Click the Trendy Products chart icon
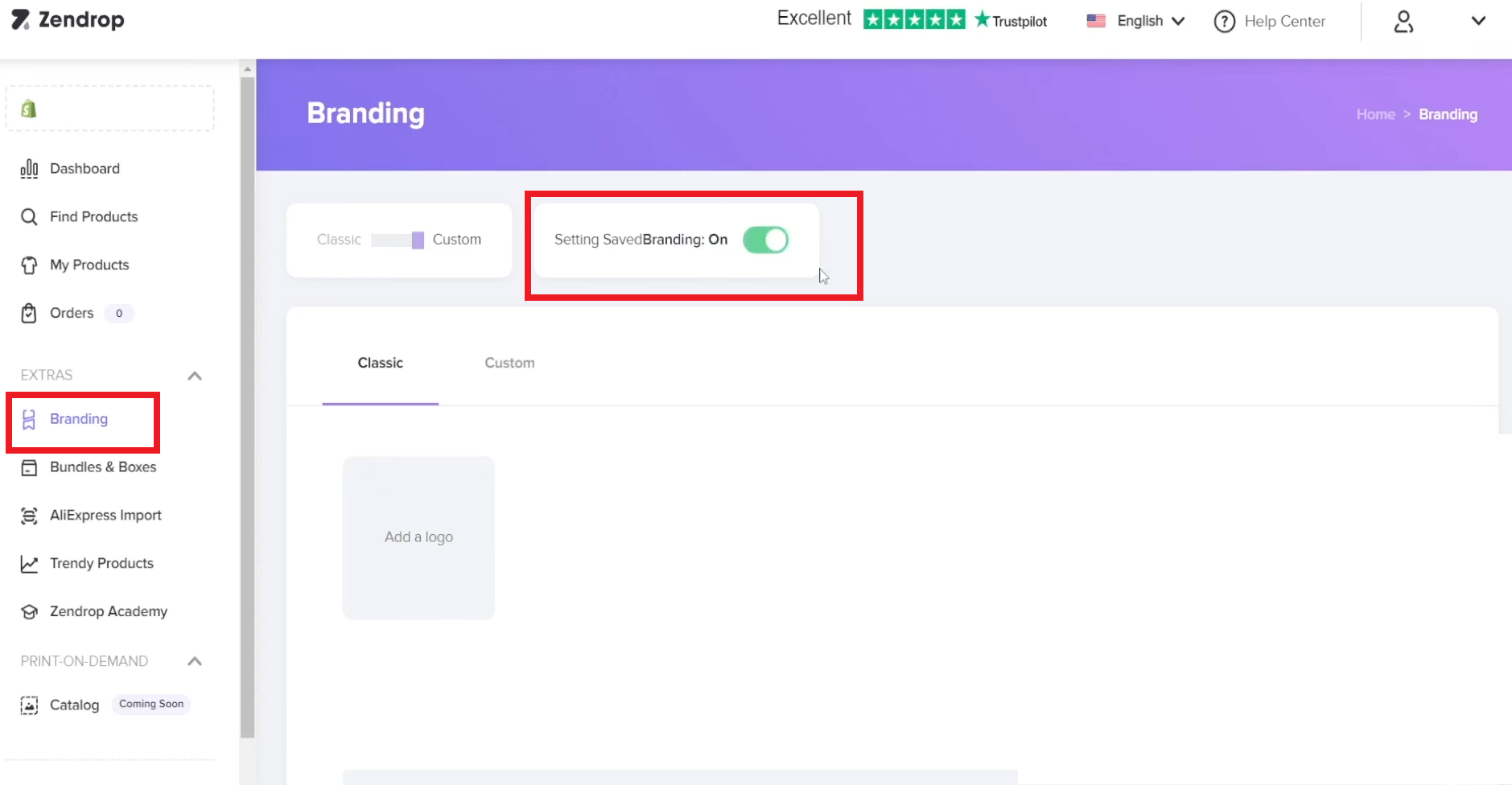 click(x=29, y=564)
